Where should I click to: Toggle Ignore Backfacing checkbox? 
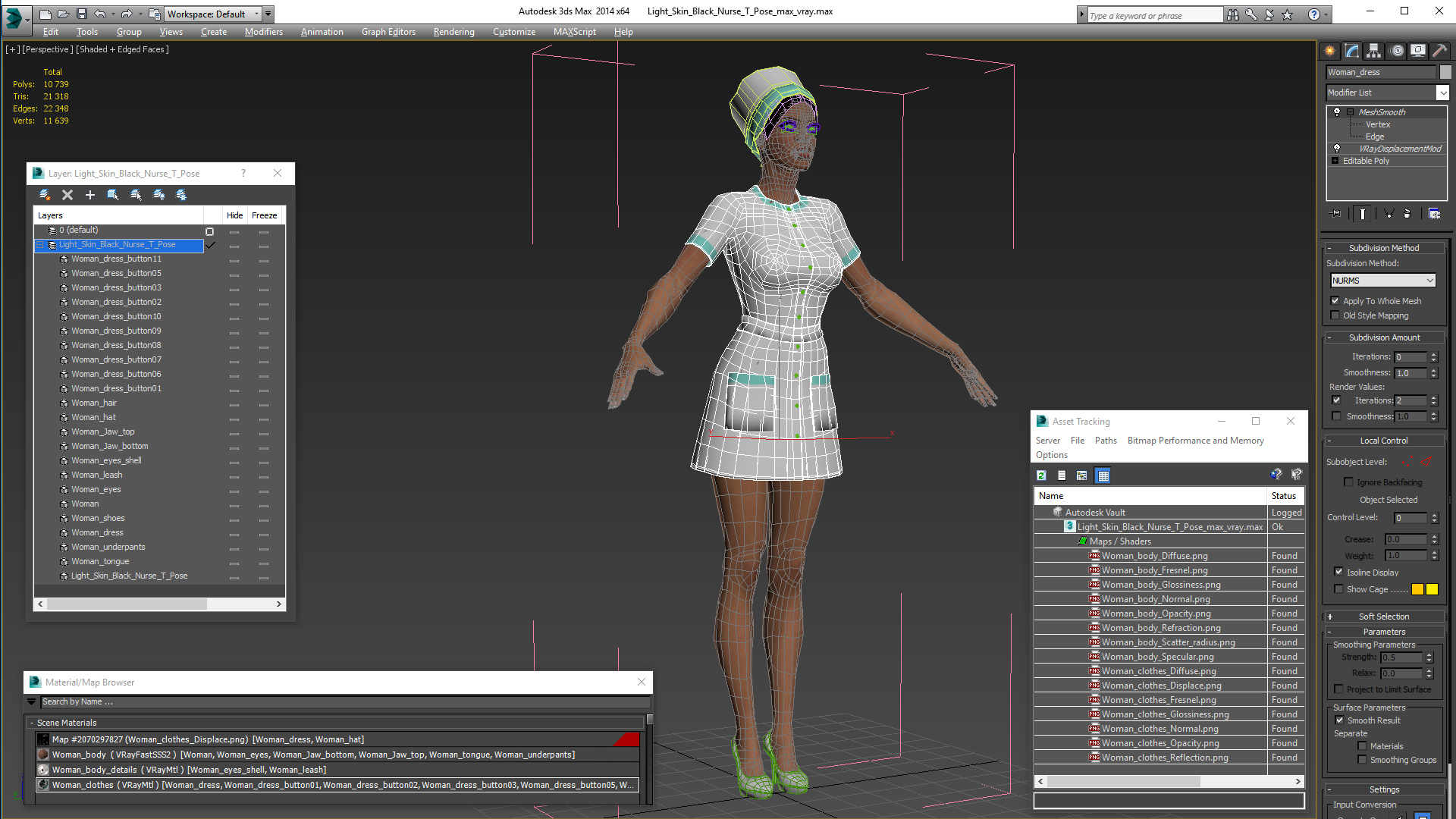pyautogui.click(x=1348, y=482)
